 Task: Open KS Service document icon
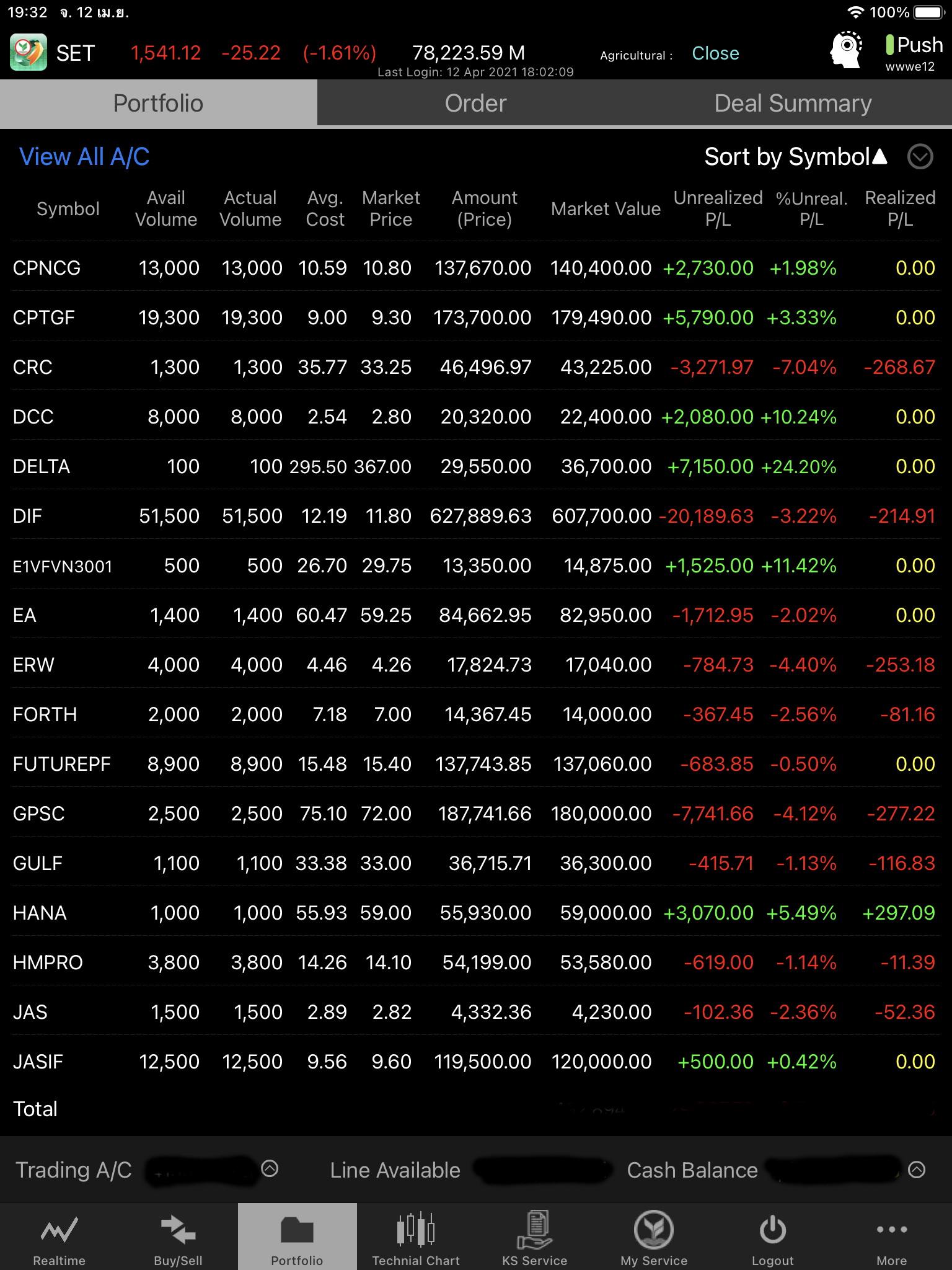[x=535, y=1229]
